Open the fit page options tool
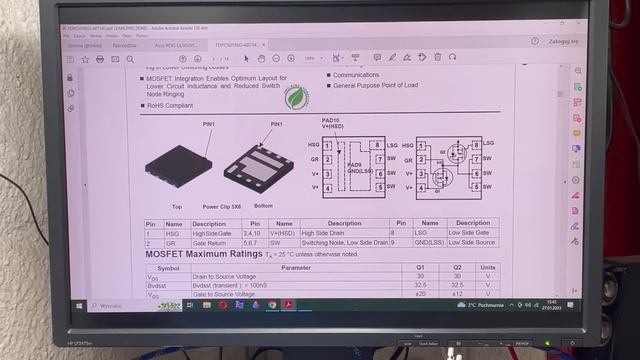640x360 pixels. (337, 58)
